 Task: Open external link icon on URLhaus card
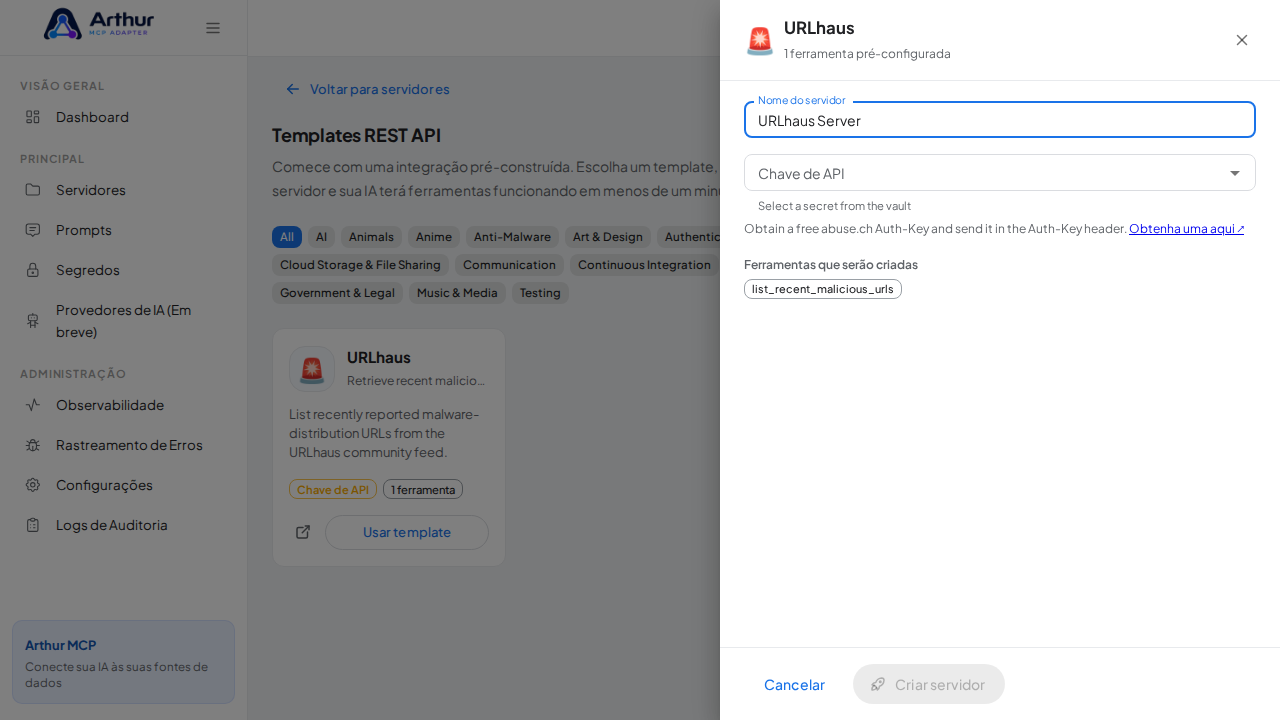click(303, 532)
